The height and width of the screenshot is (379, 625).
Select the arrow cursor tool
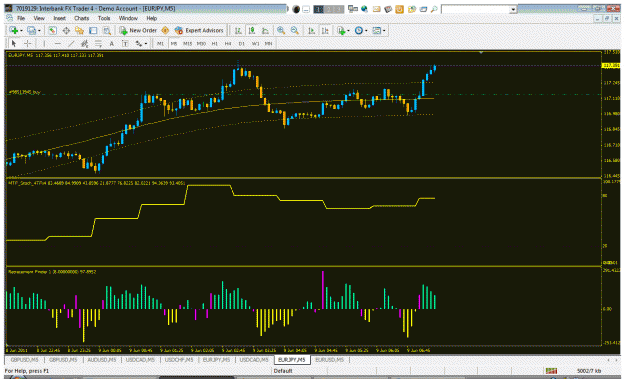14,43
